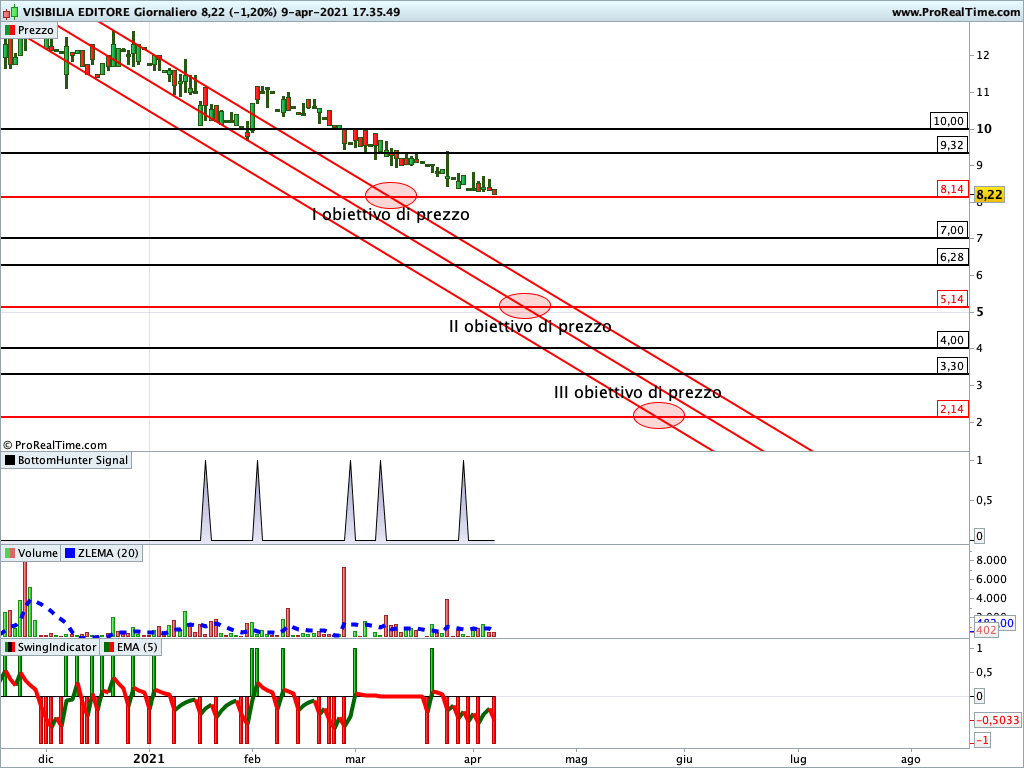This screenshot has height=768, width=1024.
Task: Click the black BottomHunter Signal legend icon
Action: click(x=11, y=460)
